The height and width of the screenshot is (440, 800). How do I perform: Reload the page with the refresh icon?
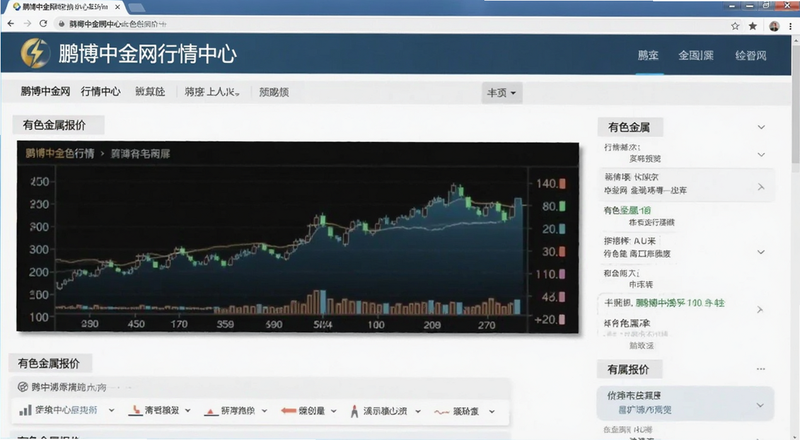43,23
